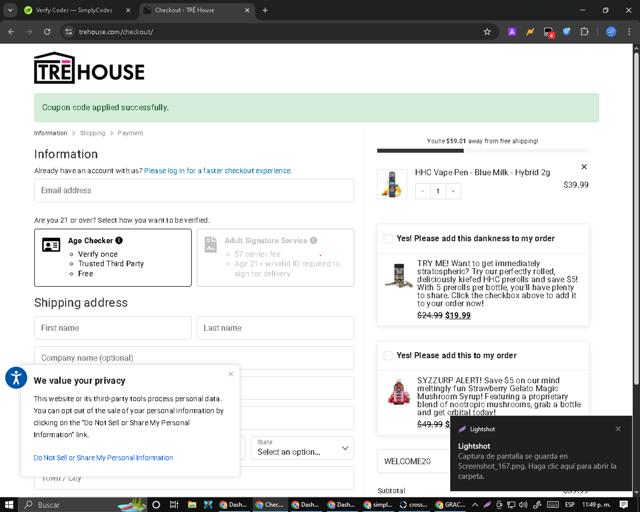Increase the vape pen quantity

pos(453,191)
